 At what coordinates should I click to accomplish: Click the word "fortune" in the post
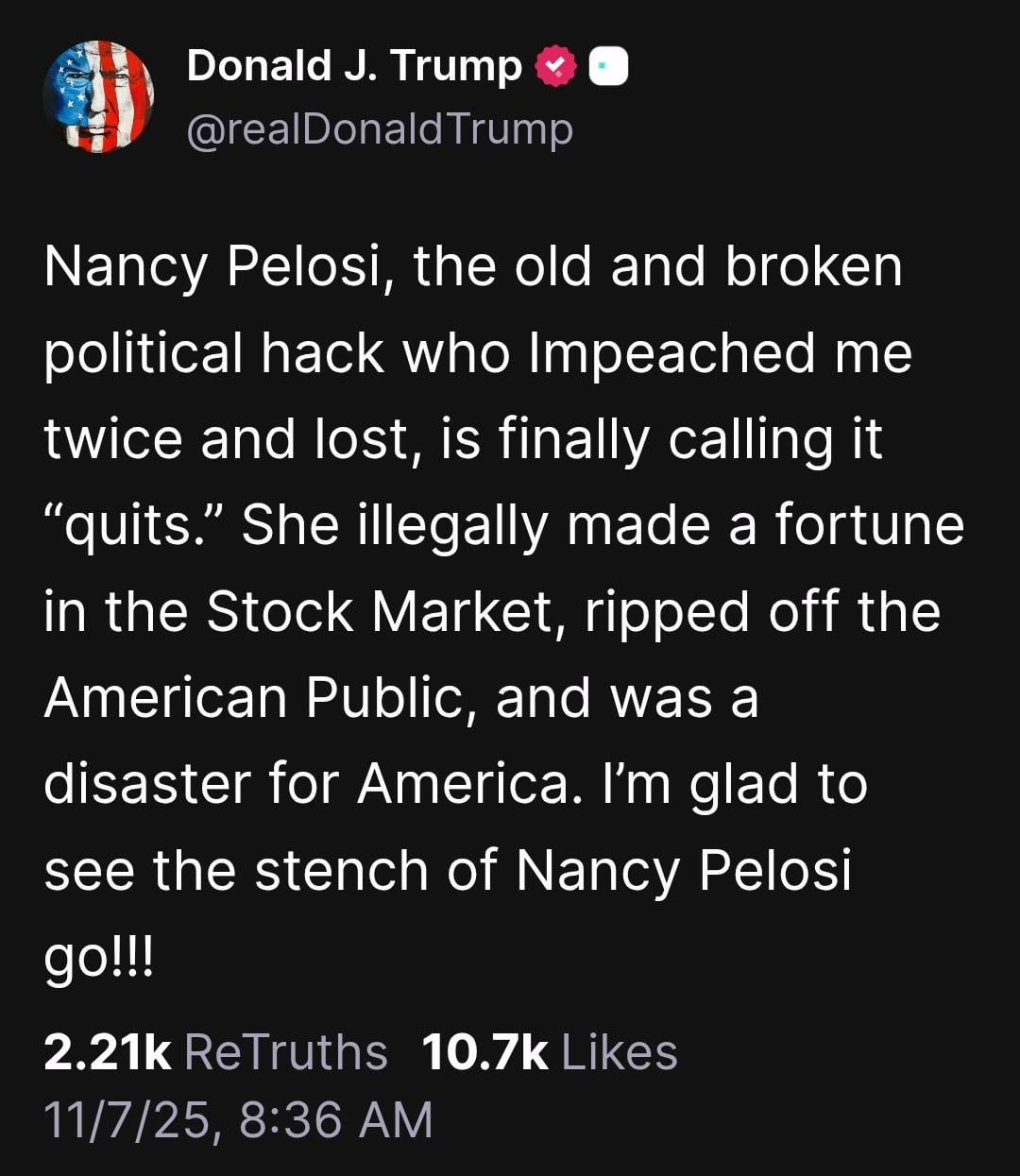pos(869,525)
